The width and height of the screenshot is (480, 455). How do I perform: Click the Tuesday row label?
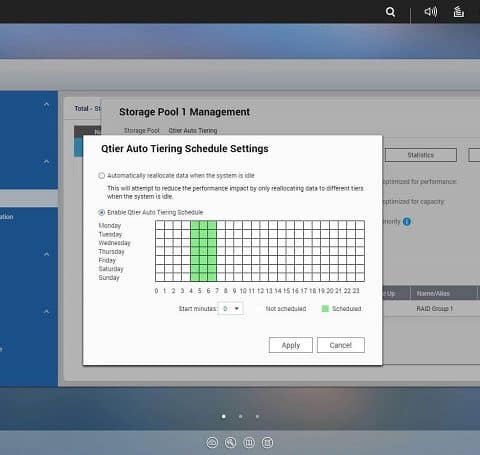110,234
